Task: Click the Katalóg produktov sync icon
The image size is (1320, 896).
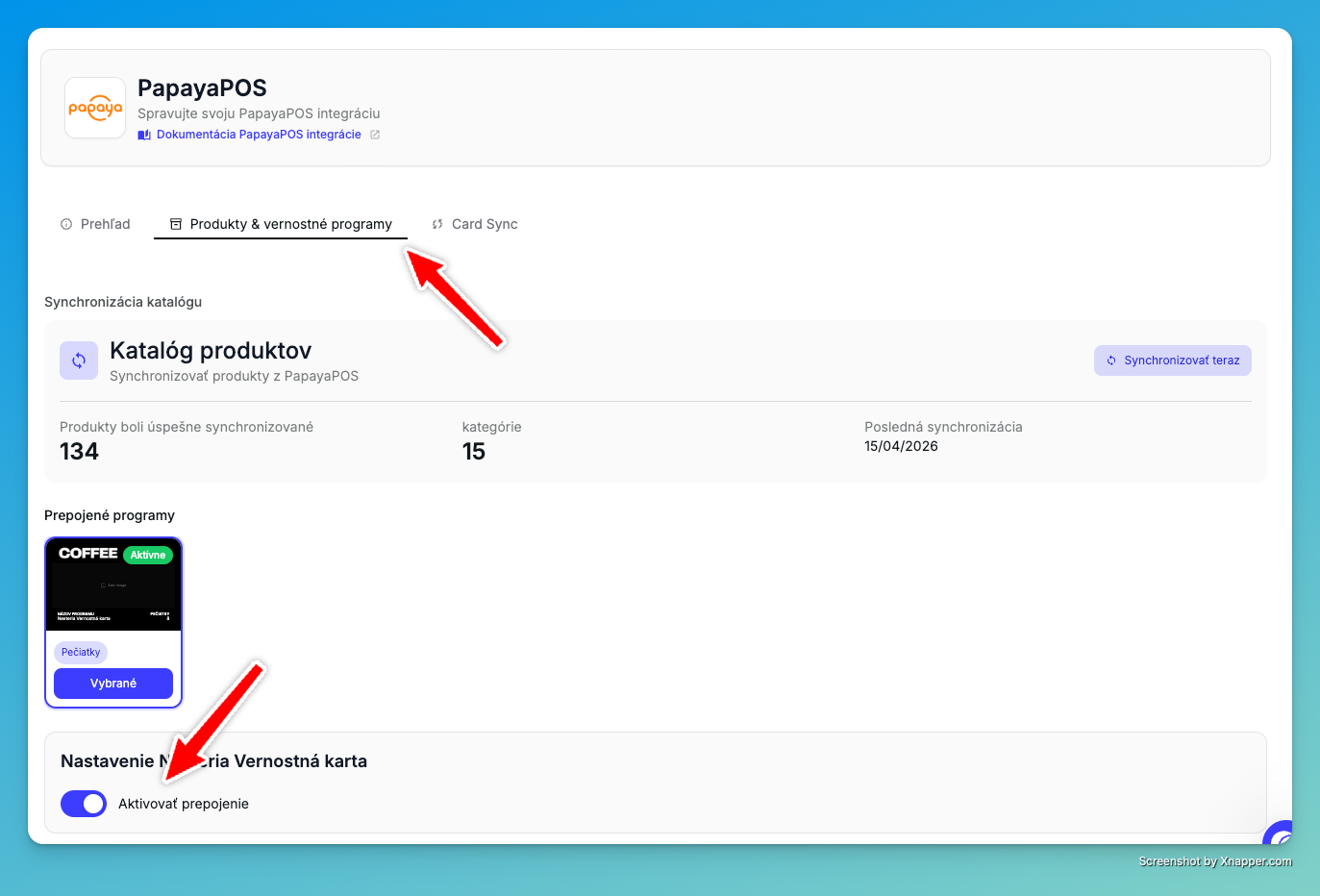Action: (79, 361)
